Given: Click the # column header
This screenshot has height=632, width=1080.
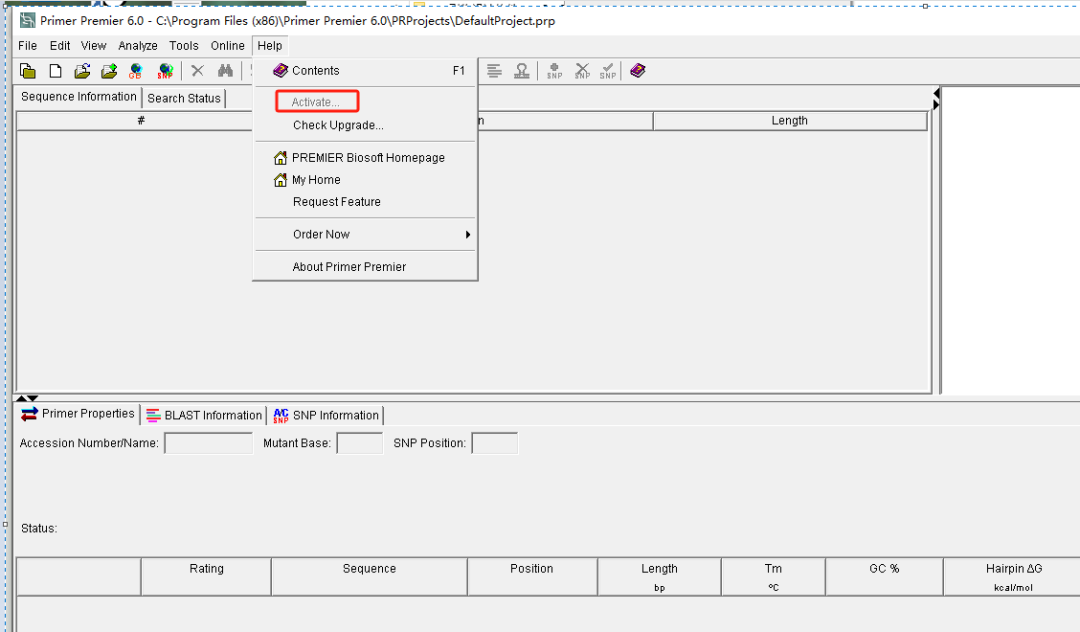Looking at the screenshot, I should pos(141,120).
